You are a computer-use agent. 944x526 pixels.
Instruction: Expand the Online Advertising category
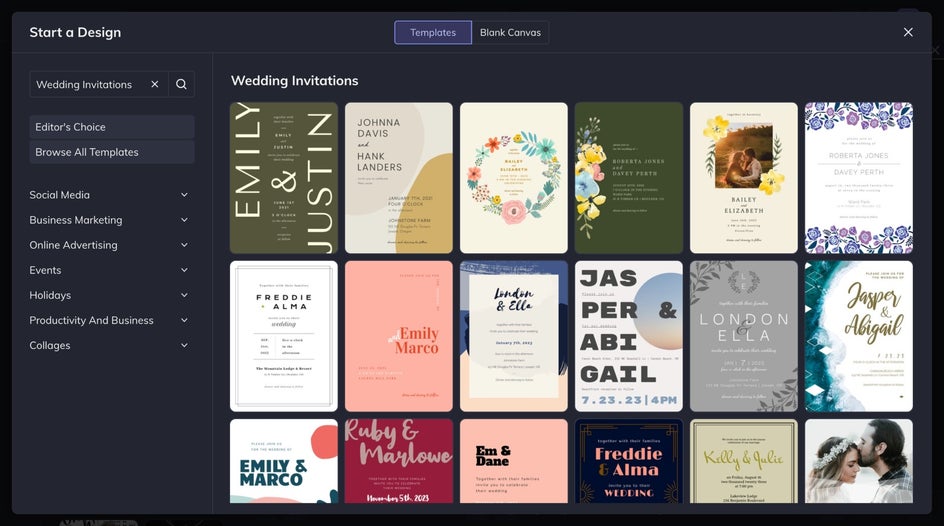pyautogui.click(x=109, y=245)
